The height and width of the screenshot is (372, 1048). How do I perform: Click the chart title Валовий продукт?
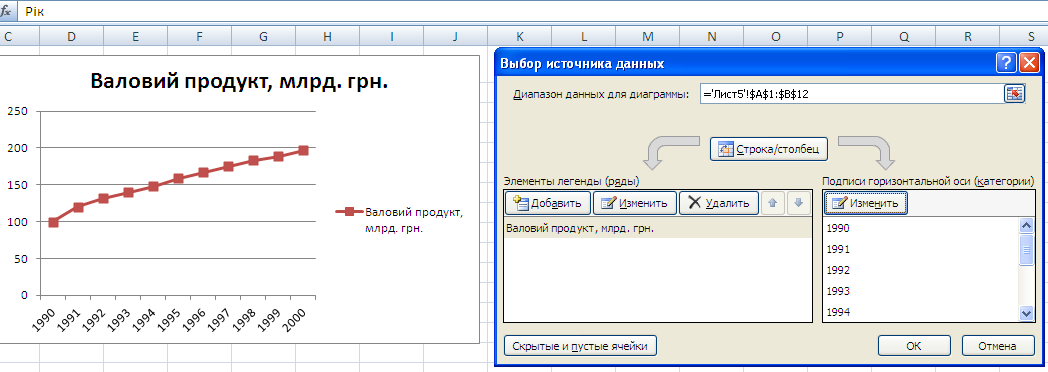[x=239, y=81]
